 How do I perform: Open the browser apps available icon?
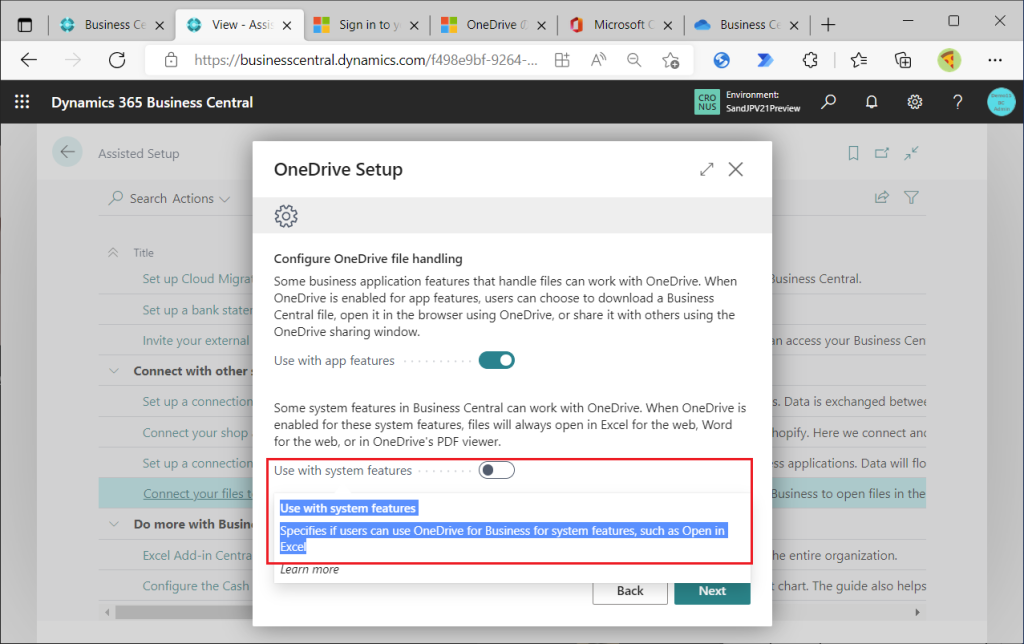click(562, 60)
